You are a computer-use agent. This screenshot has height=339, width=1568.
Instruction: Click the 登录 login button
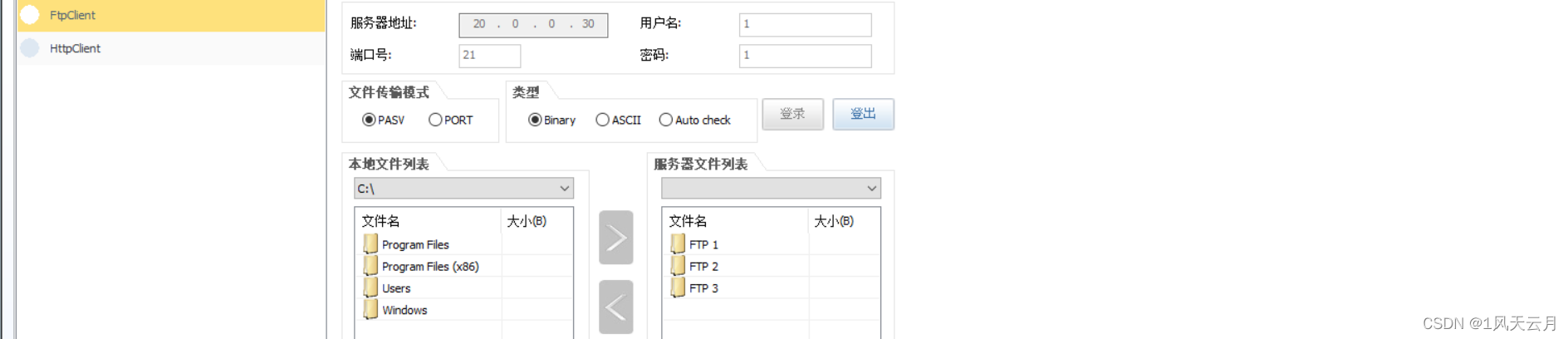tap(793, 114)
